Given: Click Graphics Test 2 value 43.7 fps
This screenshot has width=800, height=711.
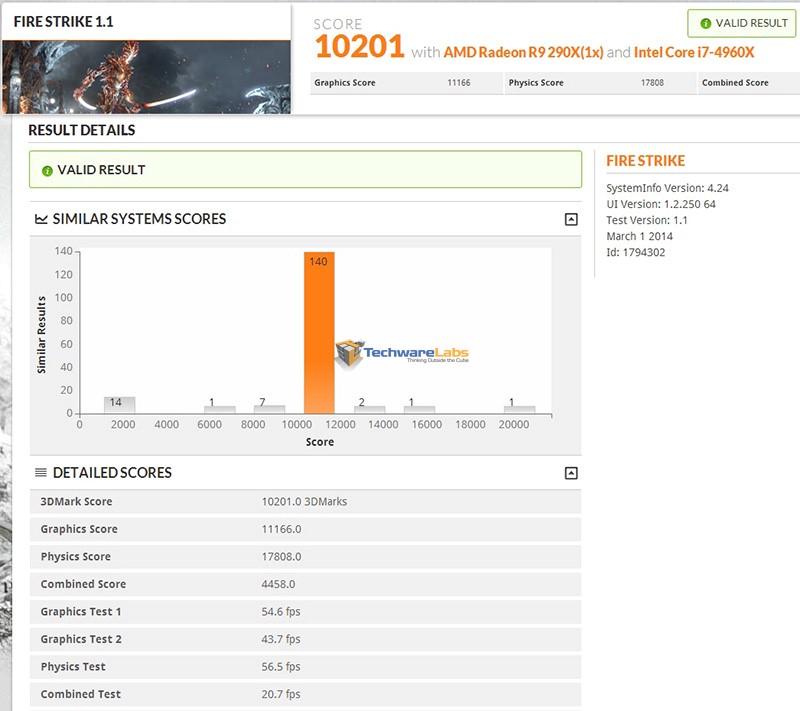Looking at the screenshot, I should click(x=281, y=640).
